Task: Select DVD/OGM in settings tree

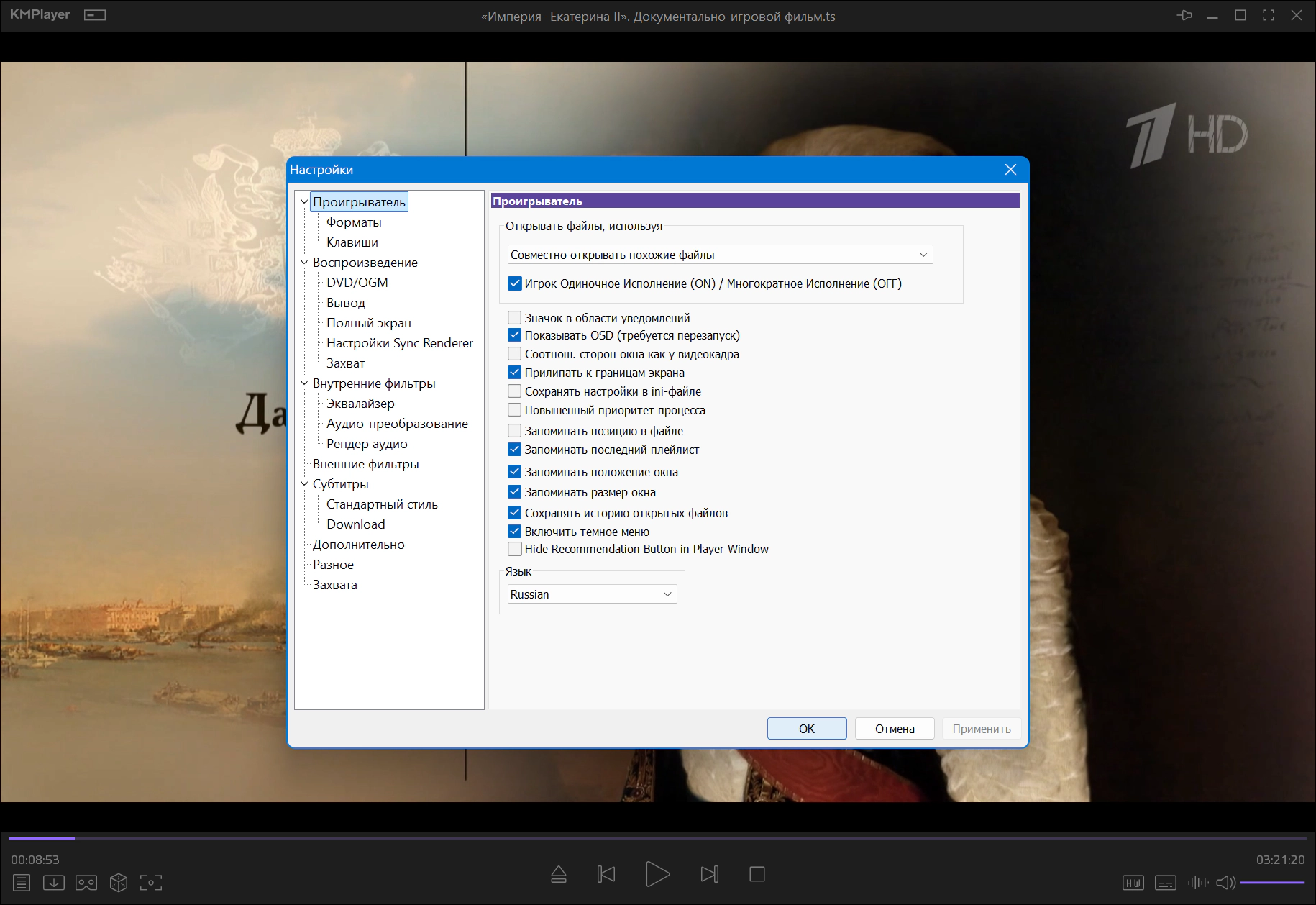Action: (357, 283)
